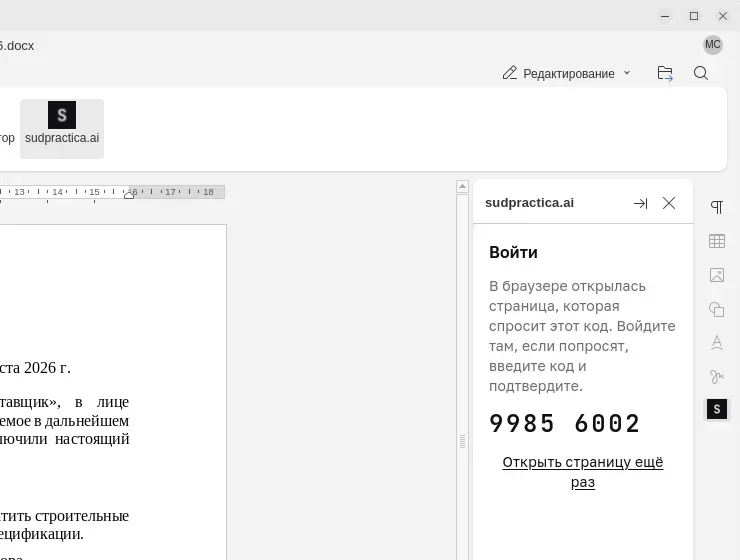Open file location folder icon
The image size is (740, 560).
point(665,73)
